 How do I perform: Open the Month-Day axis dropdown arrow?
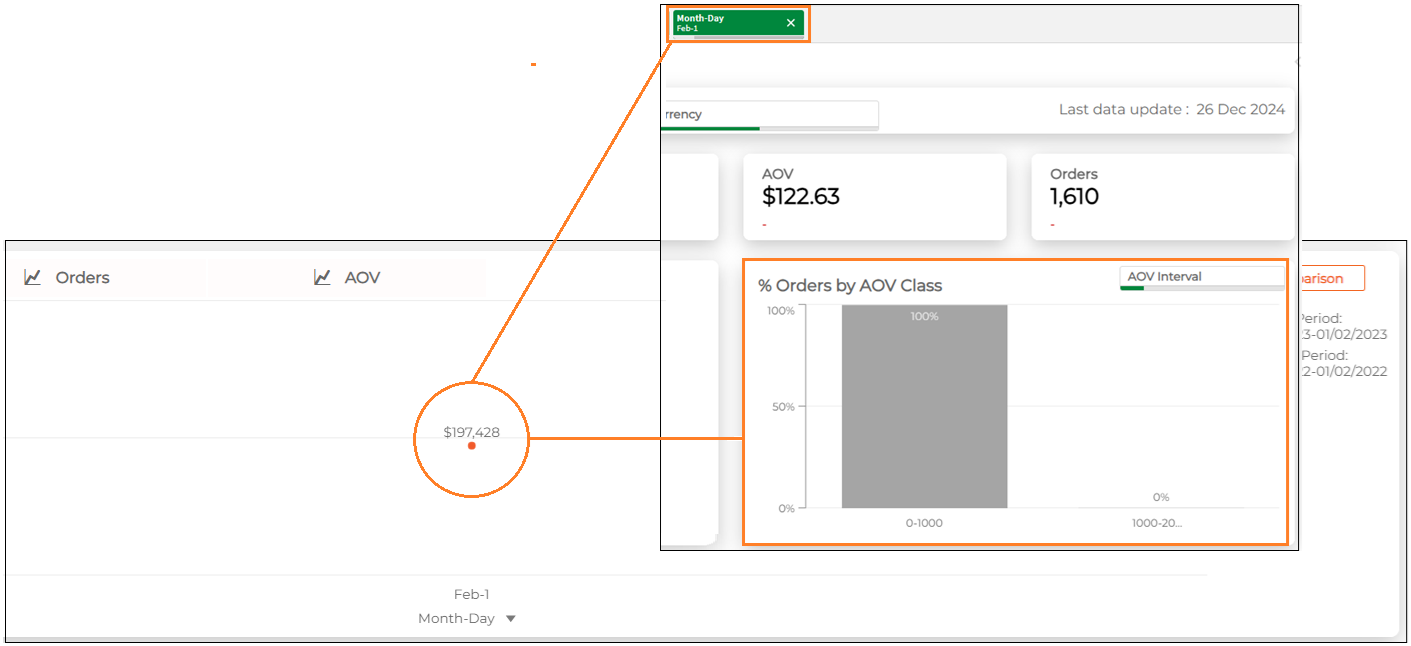pos(511,619)
